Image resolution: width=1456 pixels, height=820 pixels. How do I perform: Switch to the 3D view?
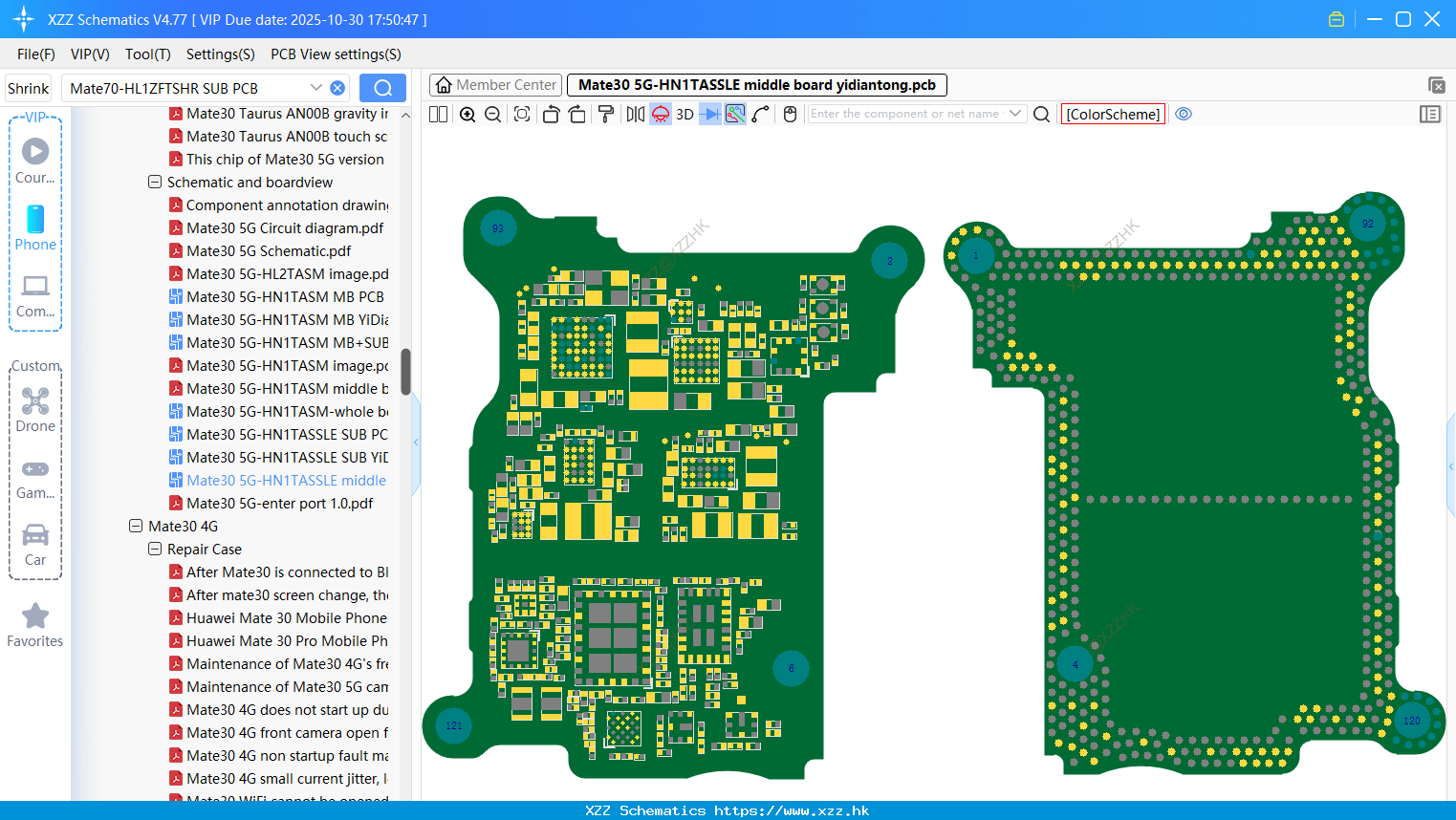[x=685, y=115]
